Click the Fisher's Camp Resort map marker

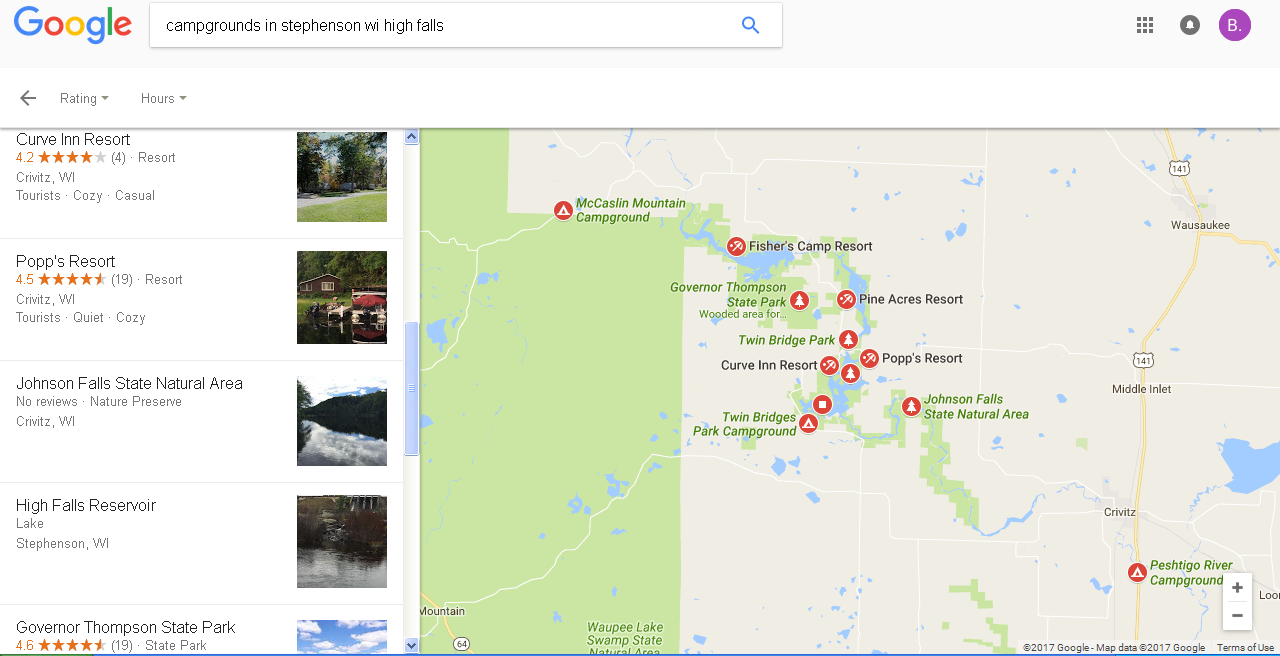pos(736,246)
